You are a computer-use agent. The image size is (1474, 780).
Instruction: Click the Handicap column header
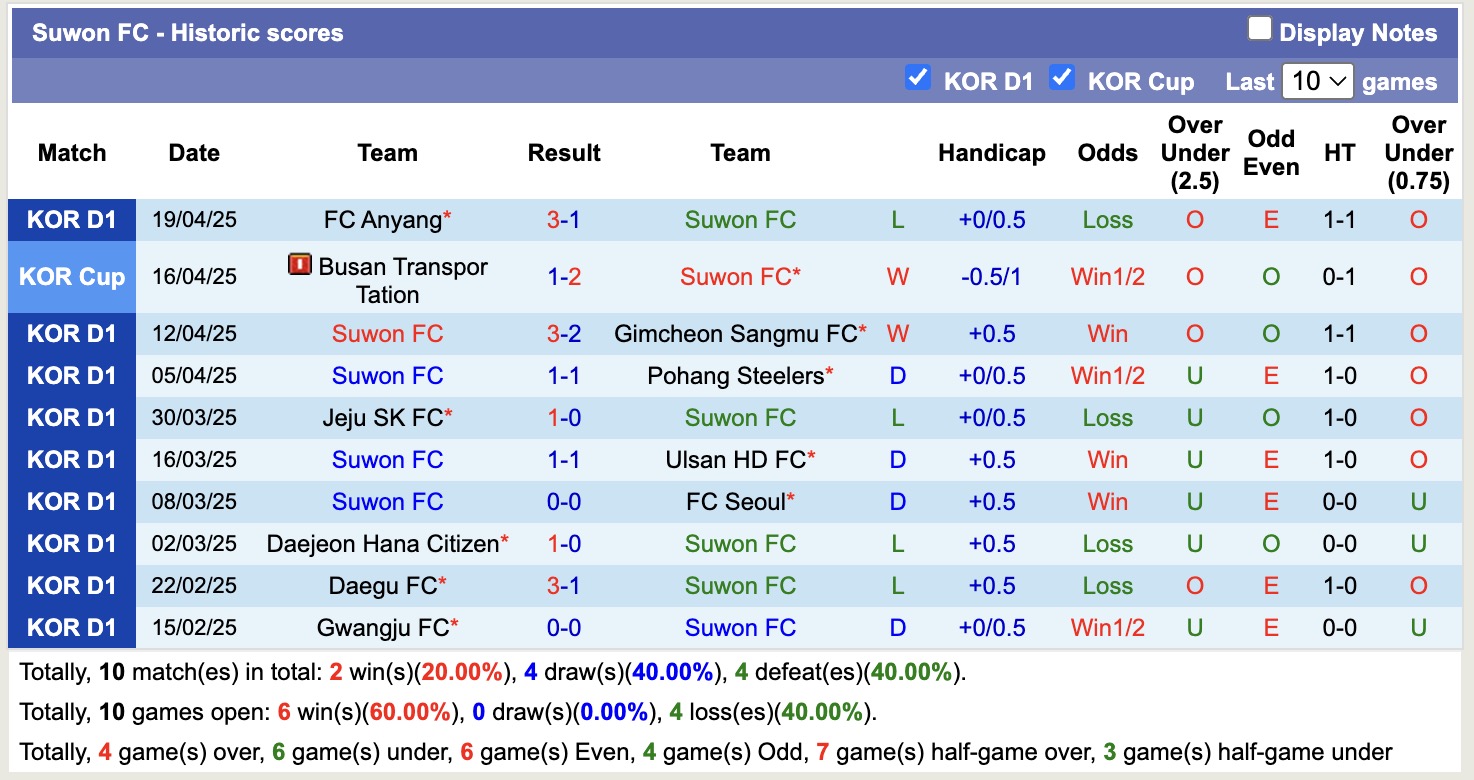pyautogui.click(x=991, y=152)
